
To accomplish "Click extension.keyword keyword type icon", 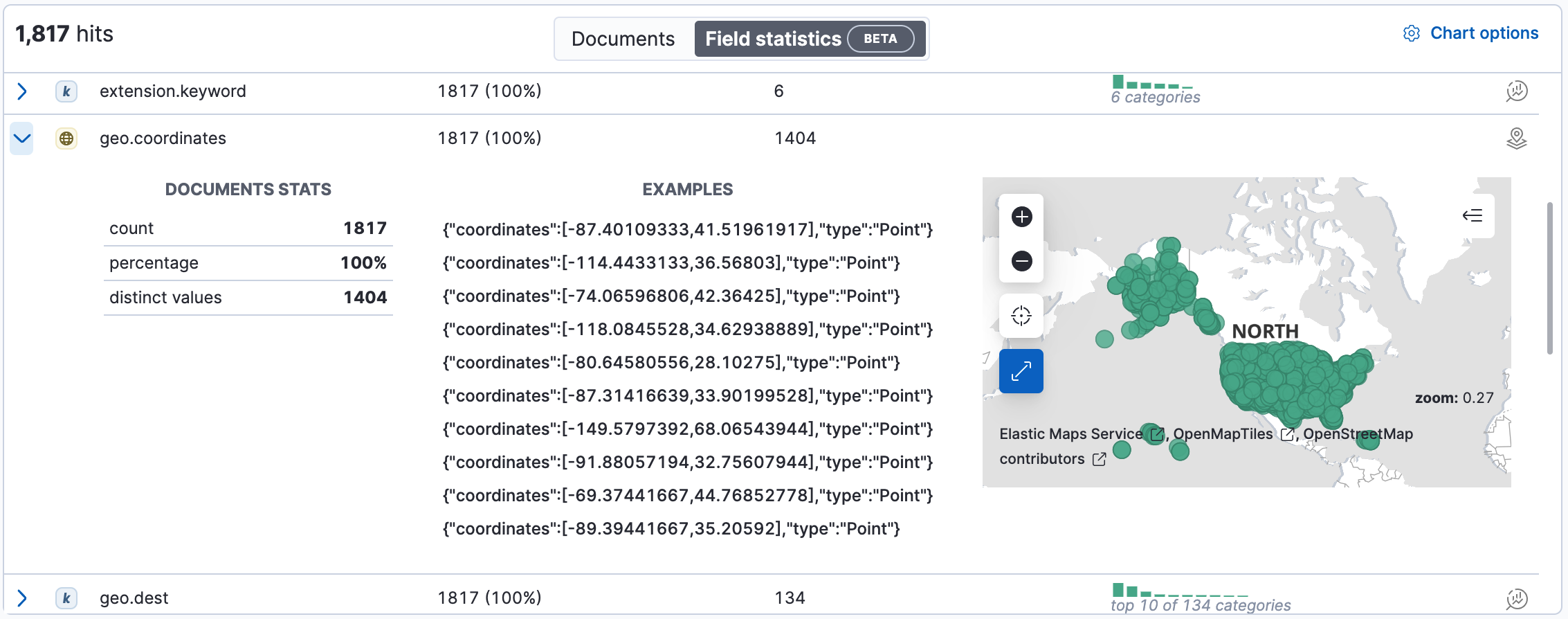I will (66, 91).
